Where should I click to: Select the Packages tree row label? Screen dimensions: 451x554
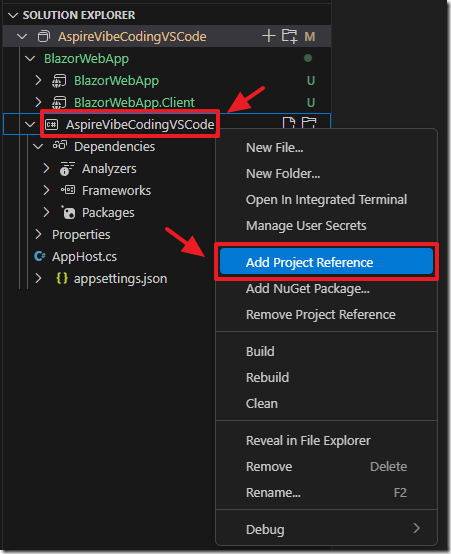(x=108, y=213)
